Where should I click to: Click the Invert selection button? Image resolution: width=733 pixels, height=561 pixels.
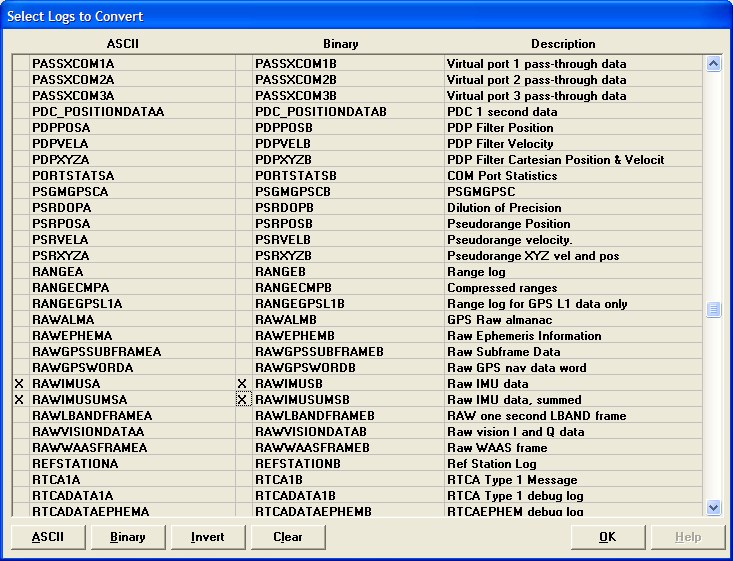207,537
